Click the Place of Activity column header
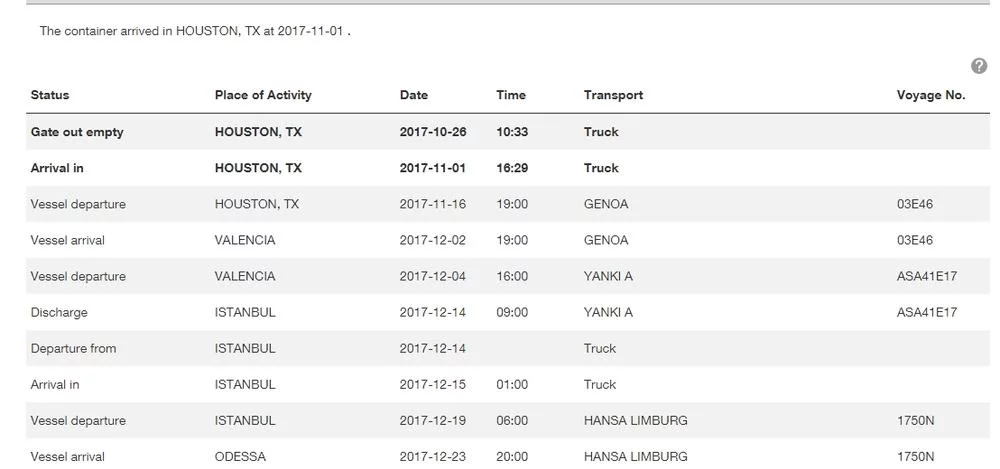The height and width of the screenshot is (469, 1000). coord(263,95)
